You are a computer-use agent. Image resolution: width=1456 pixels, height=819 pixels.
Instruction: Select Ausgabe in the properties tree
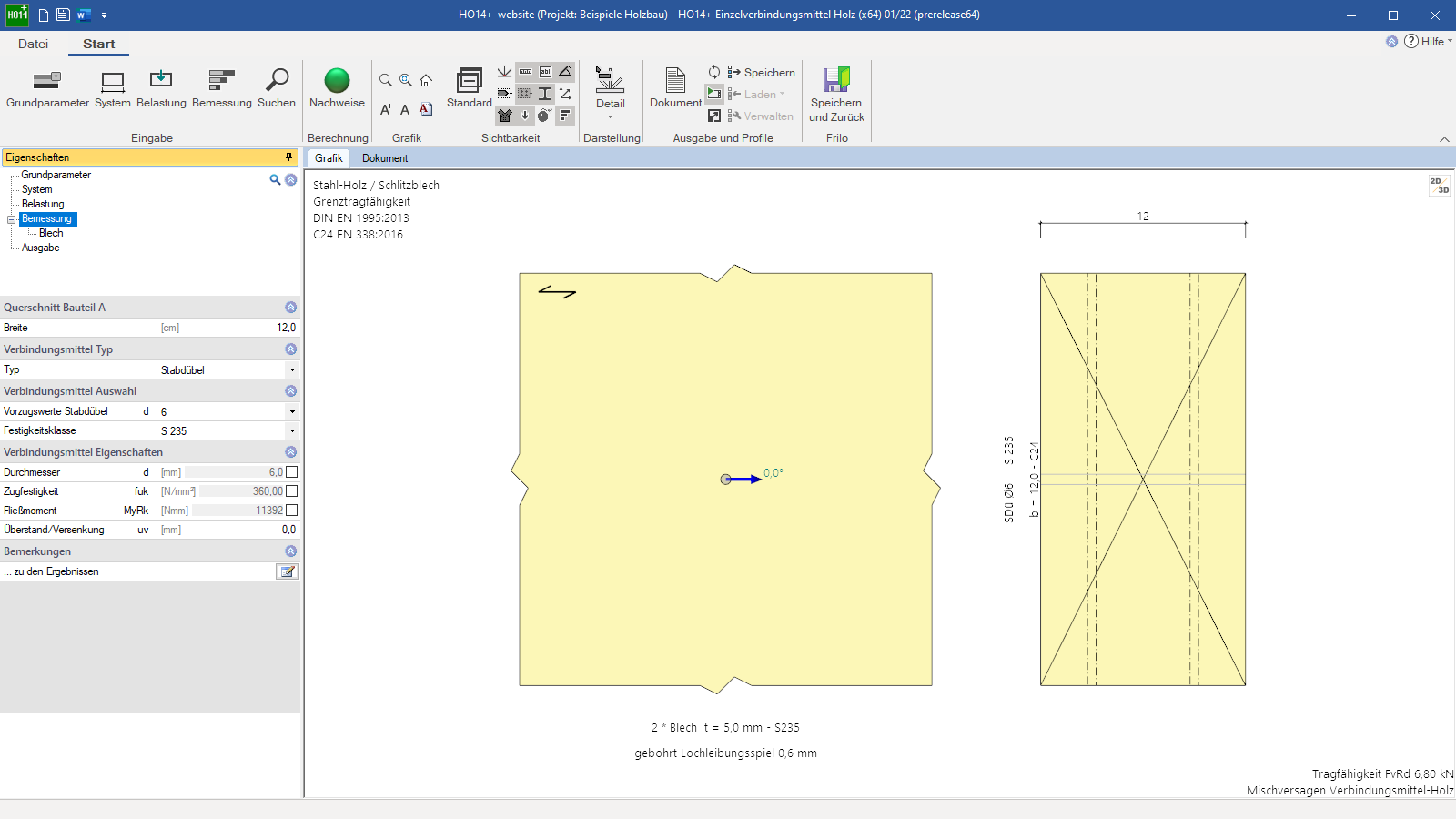[40, 248]
